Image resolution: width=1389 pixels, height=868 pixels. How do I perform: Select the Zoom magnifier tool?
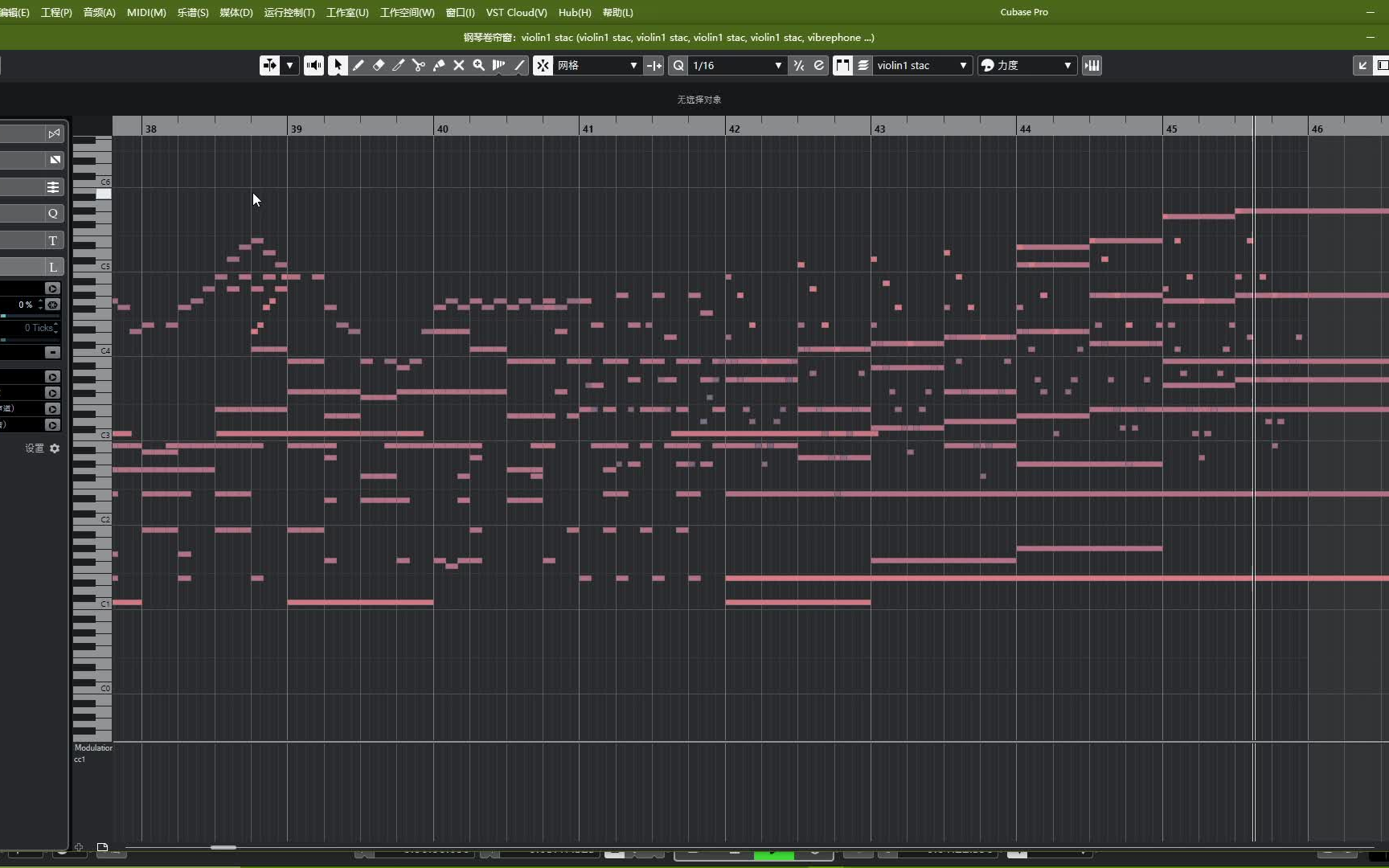pyautogui.click(x=479, y=65)
